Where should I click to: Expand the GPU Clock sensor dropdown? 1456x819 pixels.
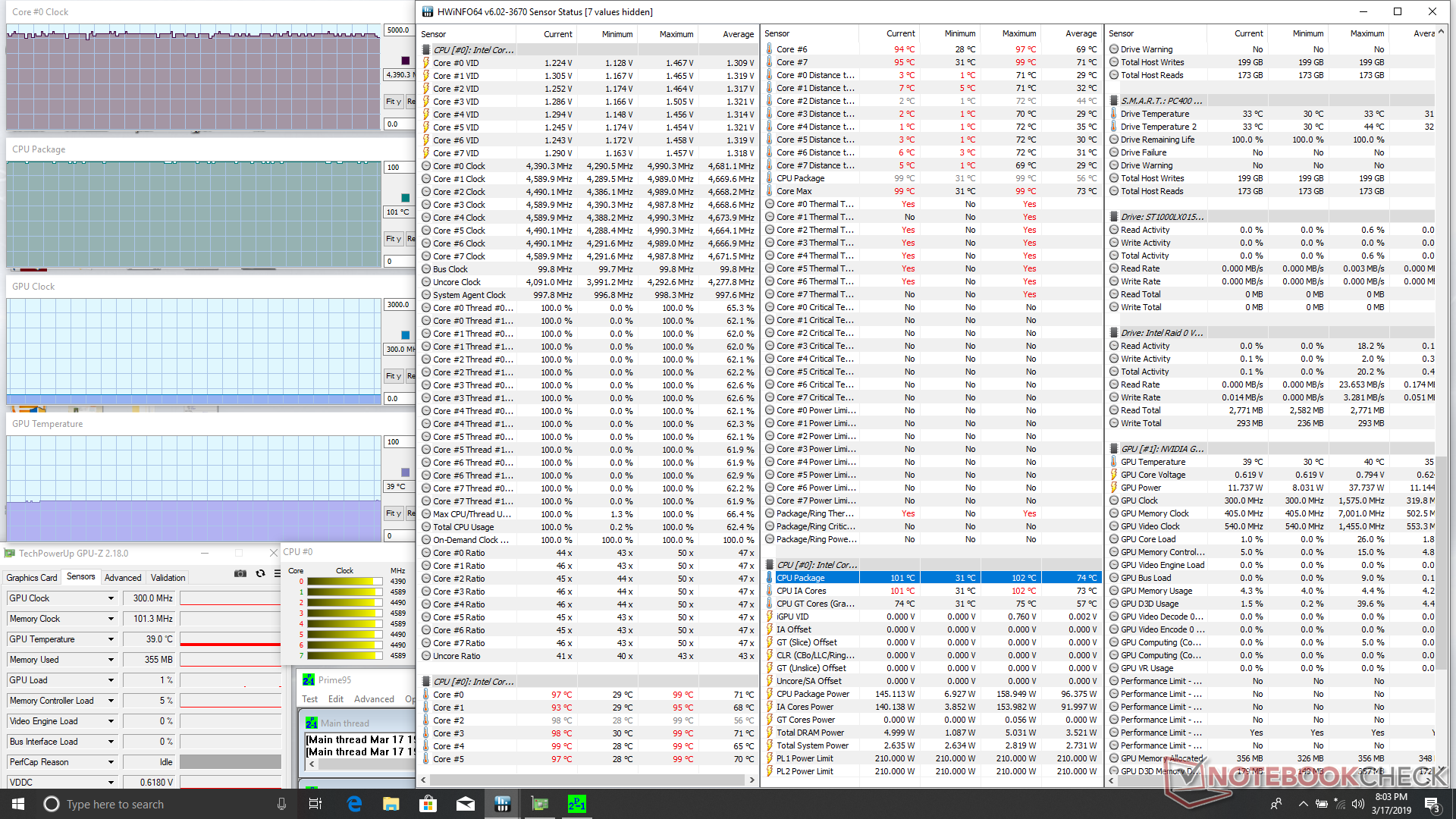pos(111,598)
